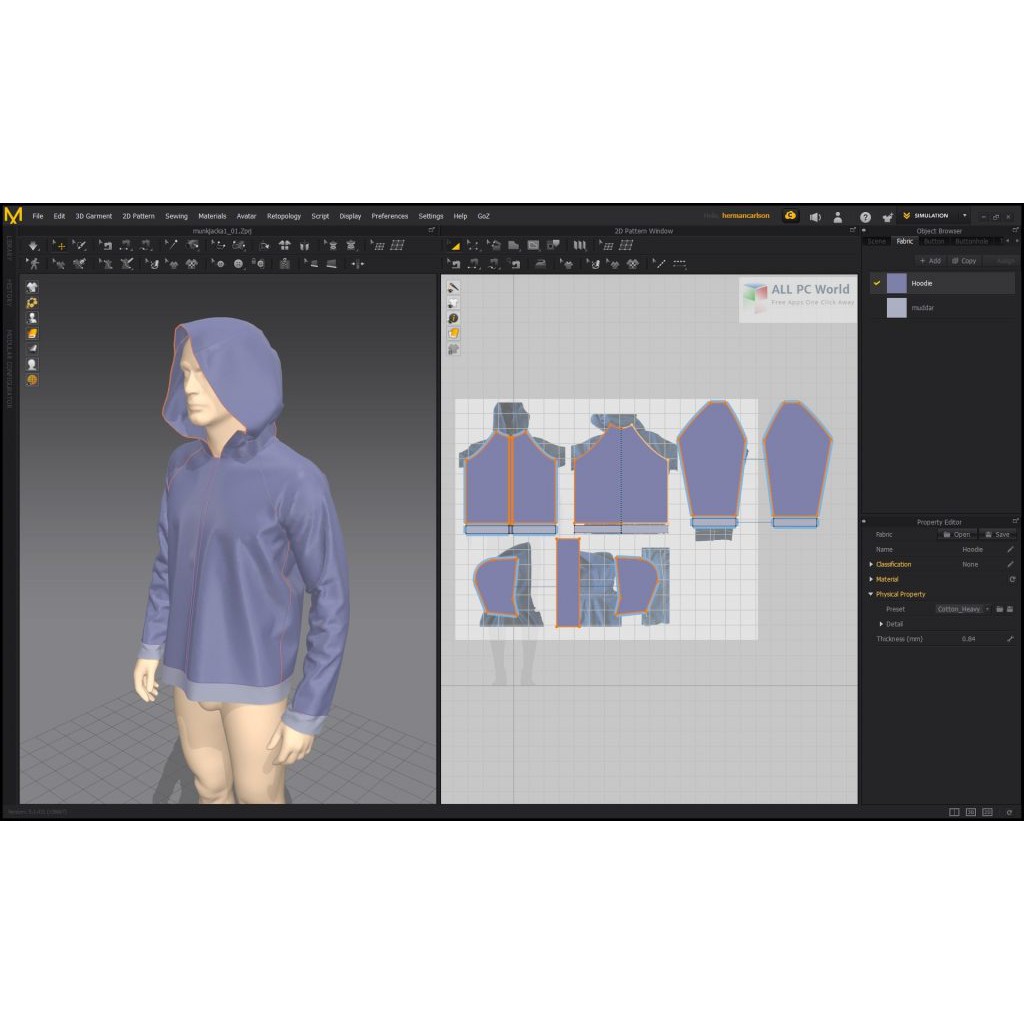
Task: Toggle the checkmark beside Hoodie fabric
Action: click(877, 284)
